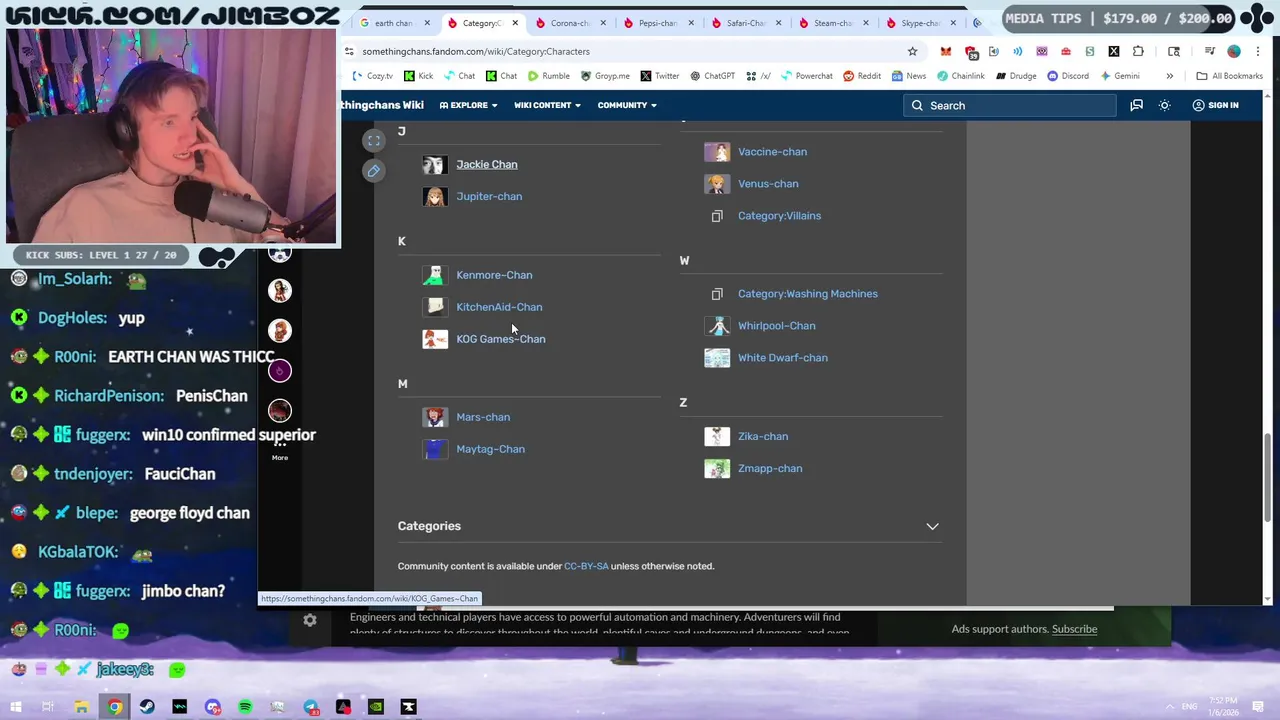This screenshot has height=720, width=1280.
Task: Click the edit pencil icon on wiki page
Action: (x=374, y=171)
